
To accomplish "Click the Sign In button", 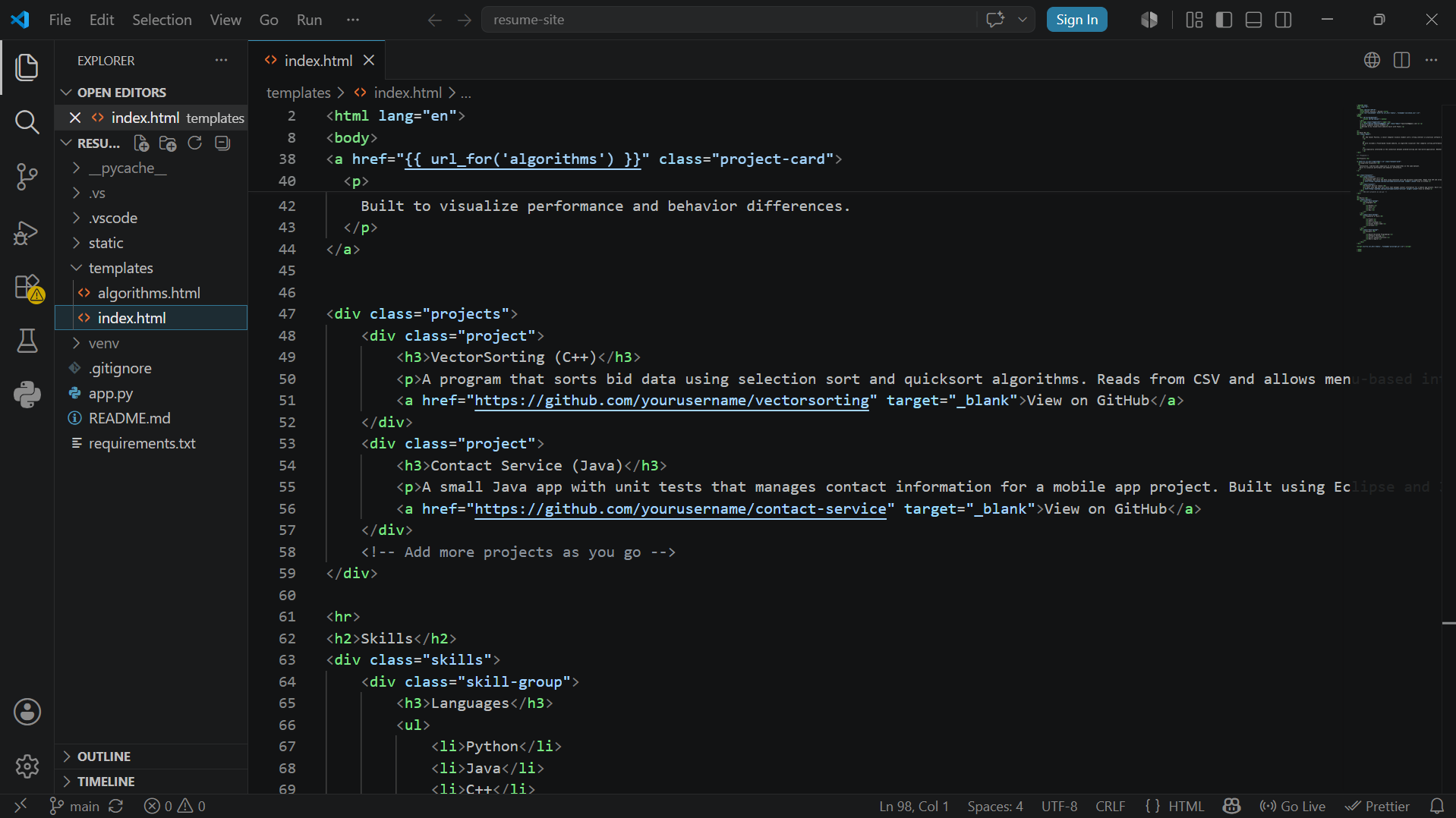I will pyautogui.click(x=1076, y=20).
